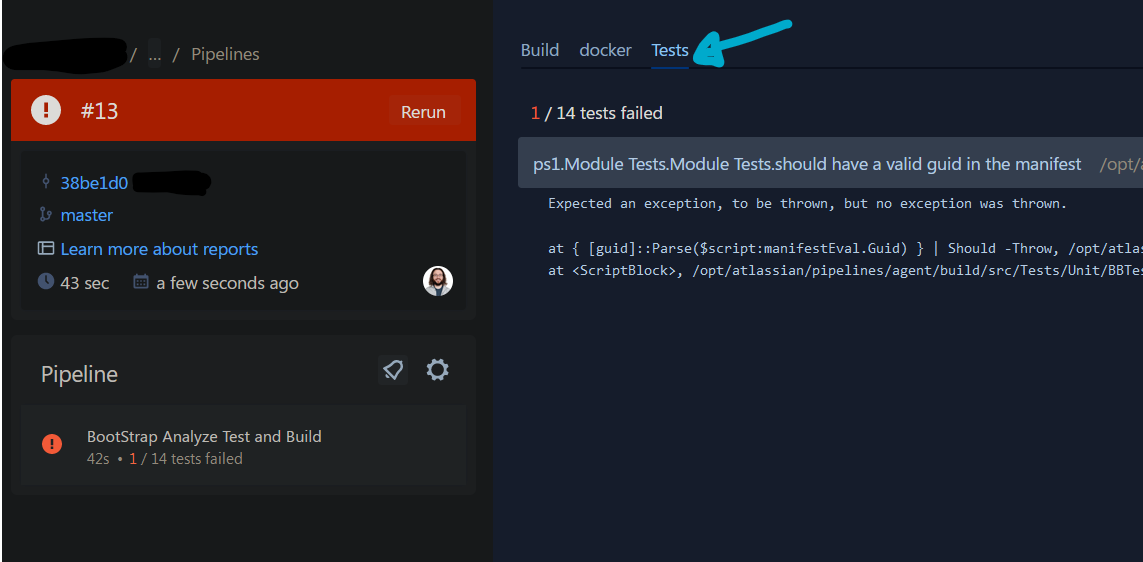Click the ellipsis breadcrumb item

pyautogui.click(x=155, y=54)
